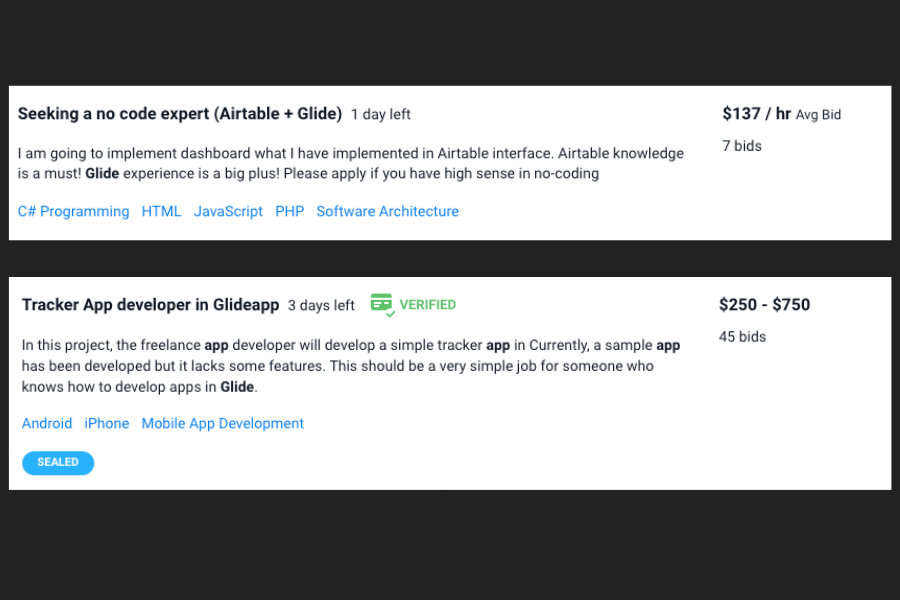Image resolution: width=900 pixels, height=600 pixels.
Task: Open the Mobile App Development tag
Action: [x=223, y=423]
